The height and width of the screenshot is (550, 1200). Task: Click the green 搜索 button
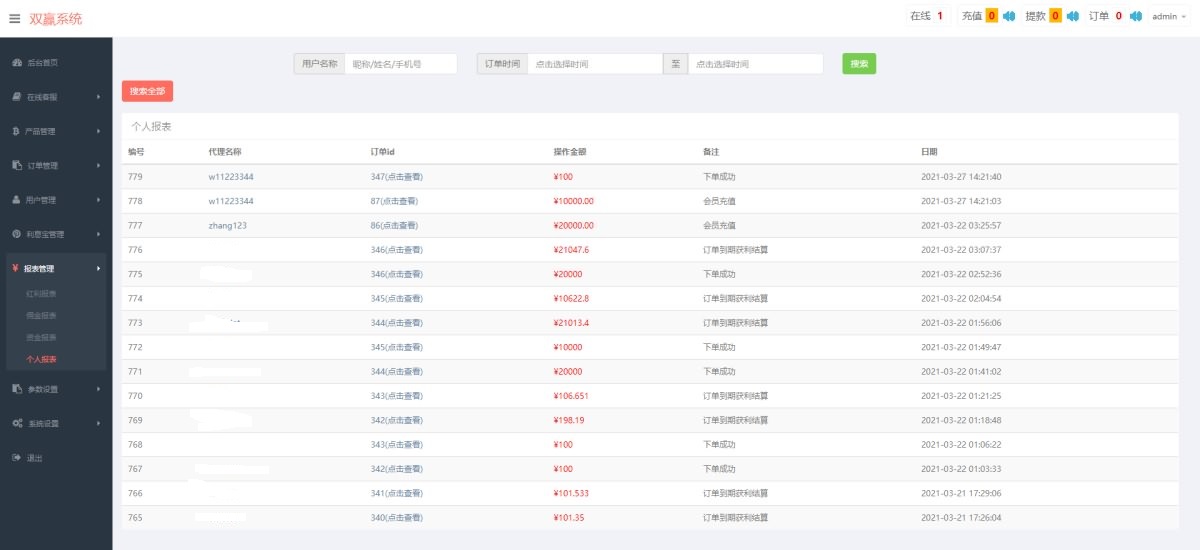859,63
